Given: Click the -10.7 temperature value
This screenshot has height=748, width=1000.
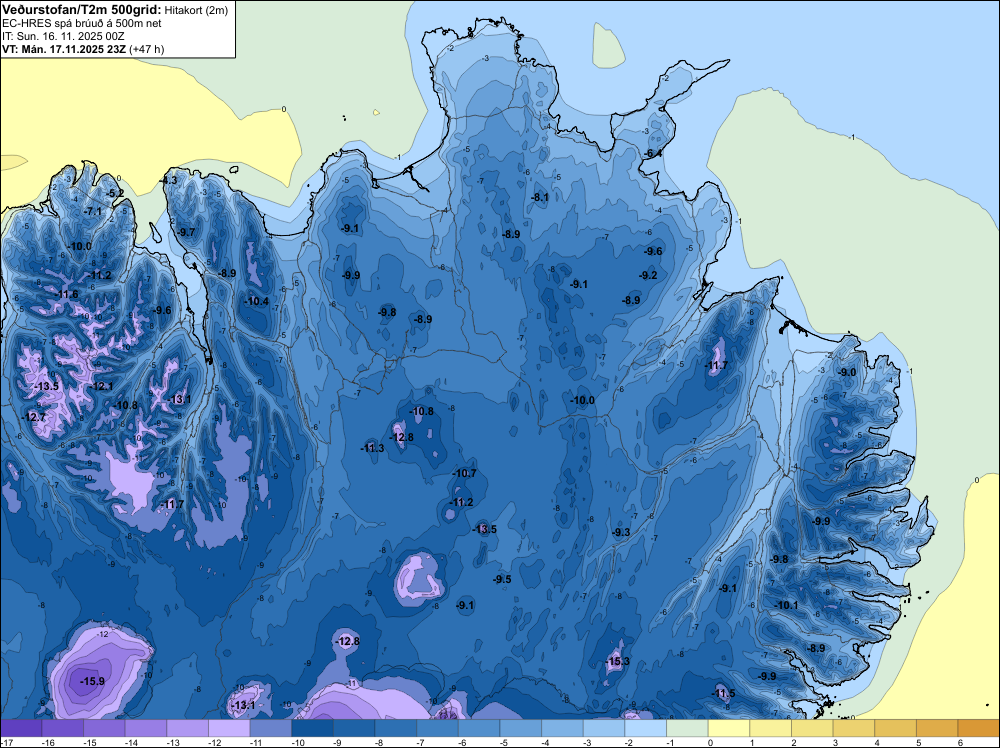Looking at the screenshot, I should [464, 473].
